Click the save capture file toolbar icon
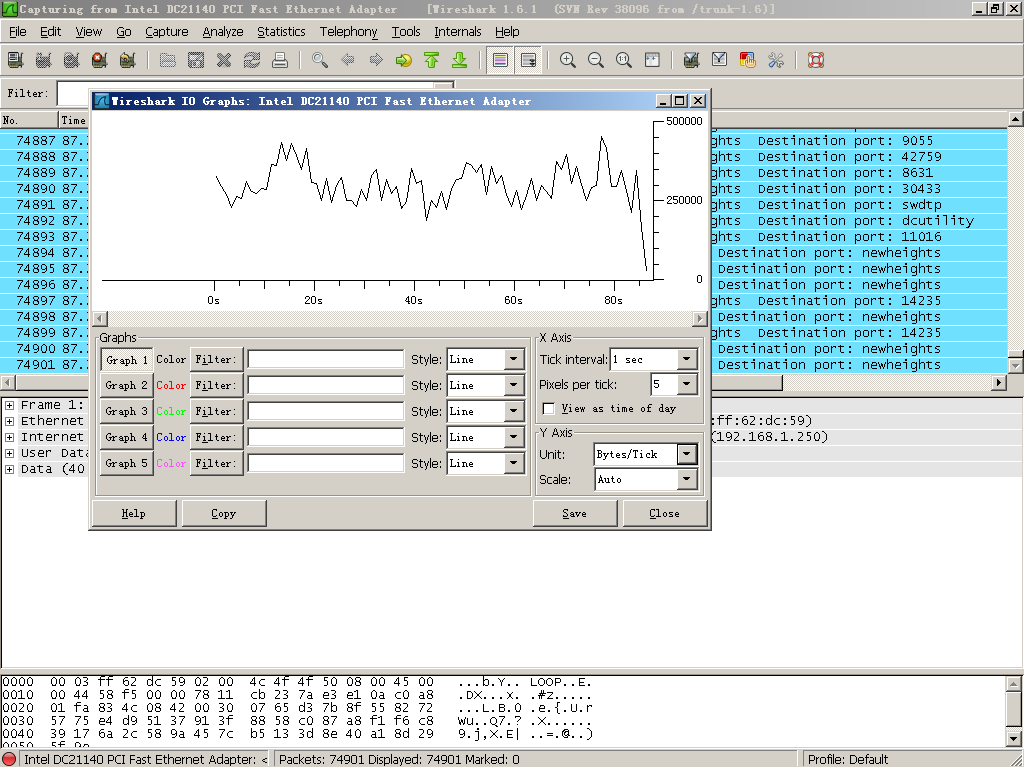1024x768 pixels. click(196, 60)
